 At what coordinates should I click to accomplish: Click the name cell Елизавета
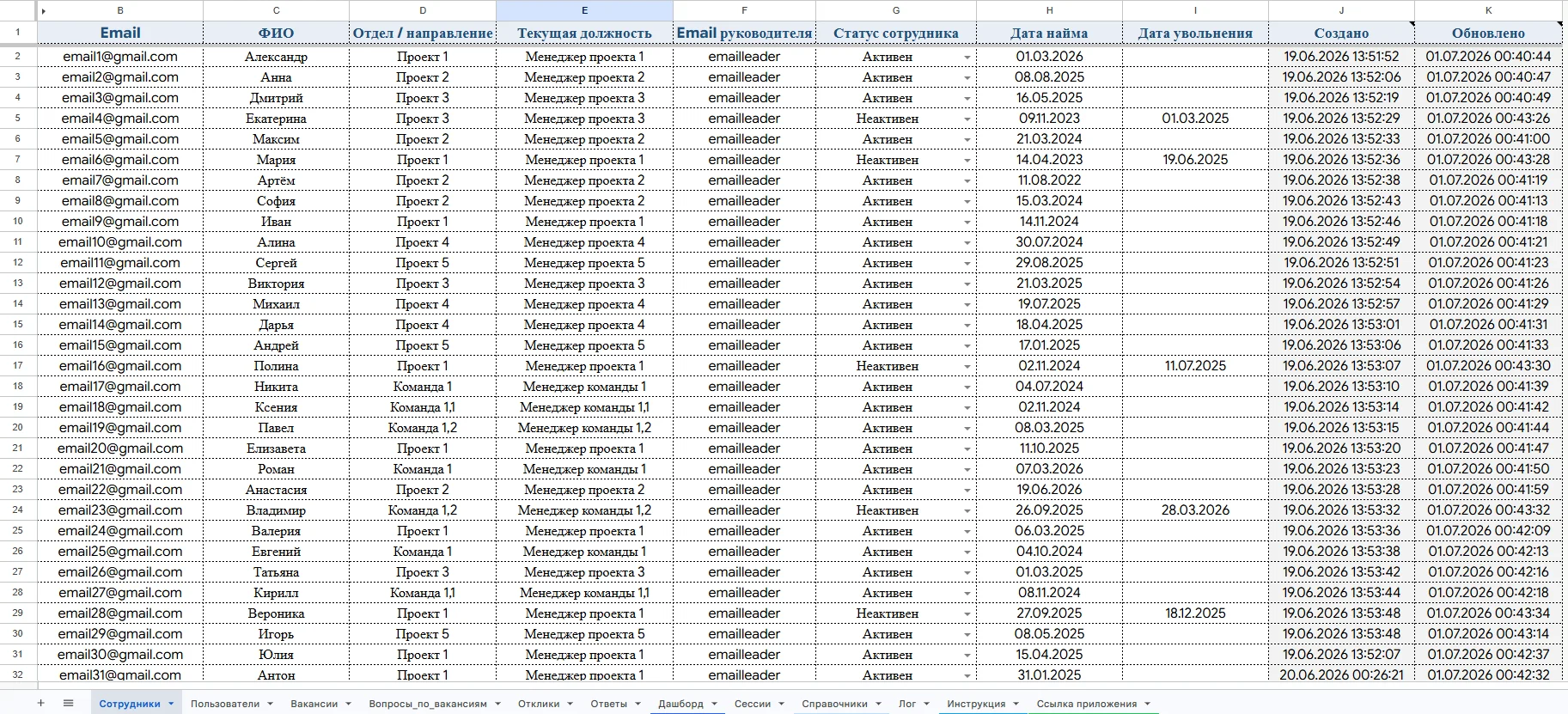click(x=276, y=449)
